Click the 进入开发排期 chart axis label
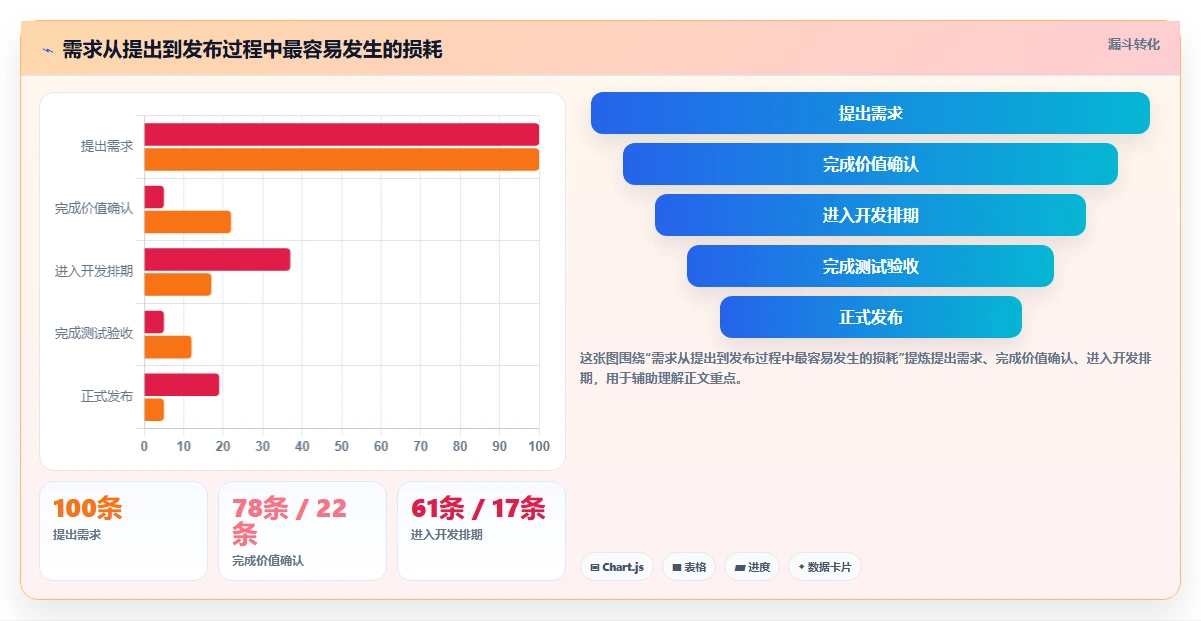 pos(94,271)
